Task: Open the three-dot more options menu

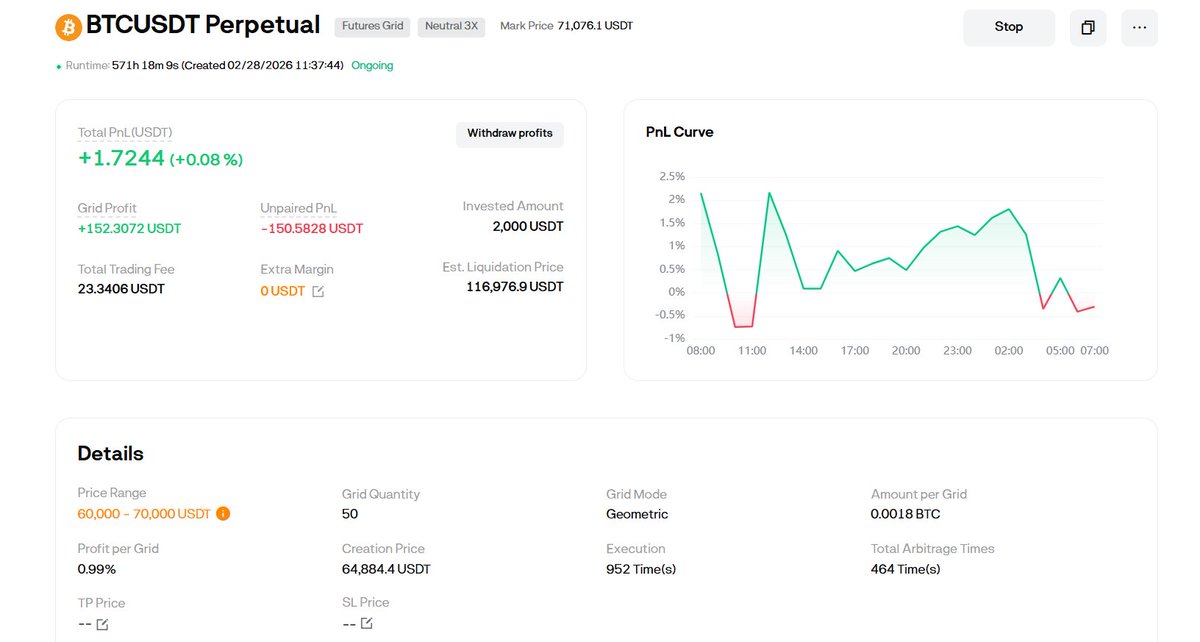Action: (x=1139, y=28)
